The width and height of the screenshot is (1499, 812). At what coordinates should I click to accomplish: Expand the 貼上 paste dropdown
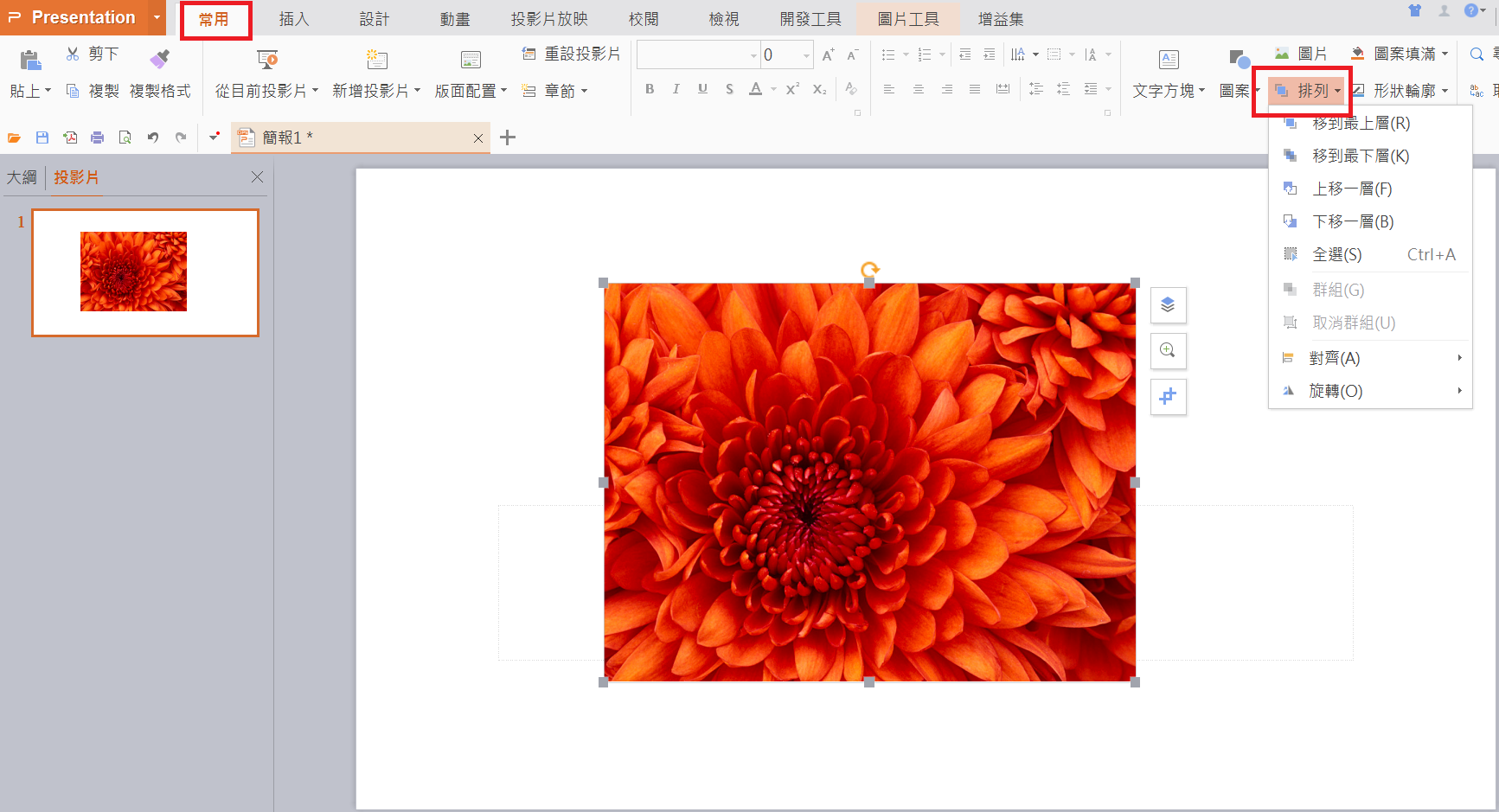[48, 91]
